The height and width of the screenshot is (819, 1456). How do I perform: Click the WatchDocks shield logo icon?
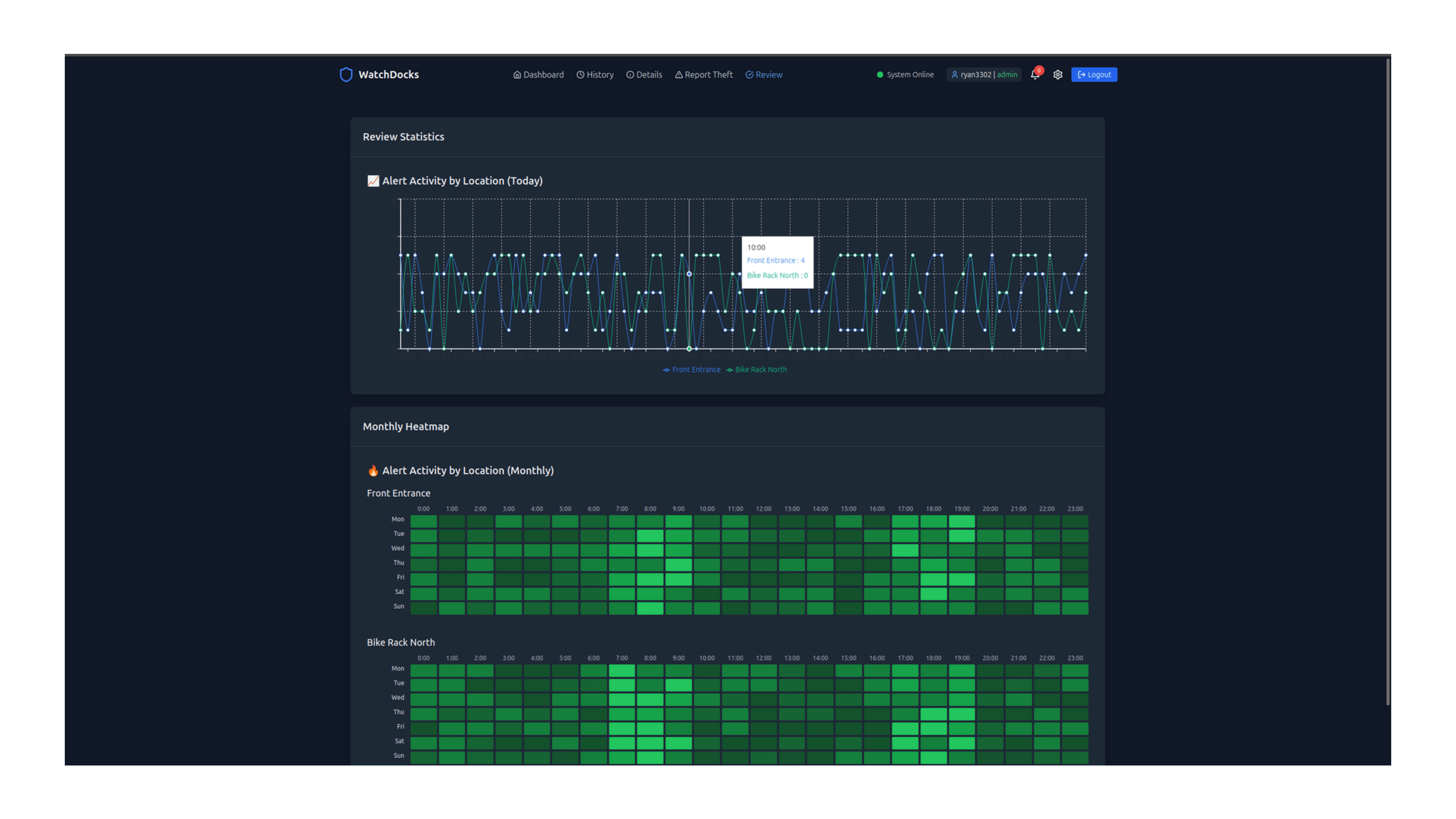[x=346, y=75]
